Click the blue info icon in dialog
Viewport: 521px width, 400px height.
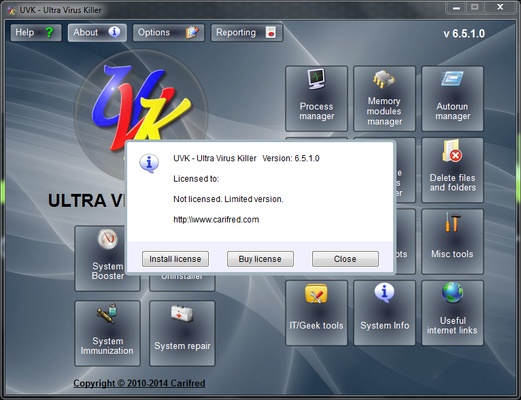pyautogui.click(x=149, y=163)
